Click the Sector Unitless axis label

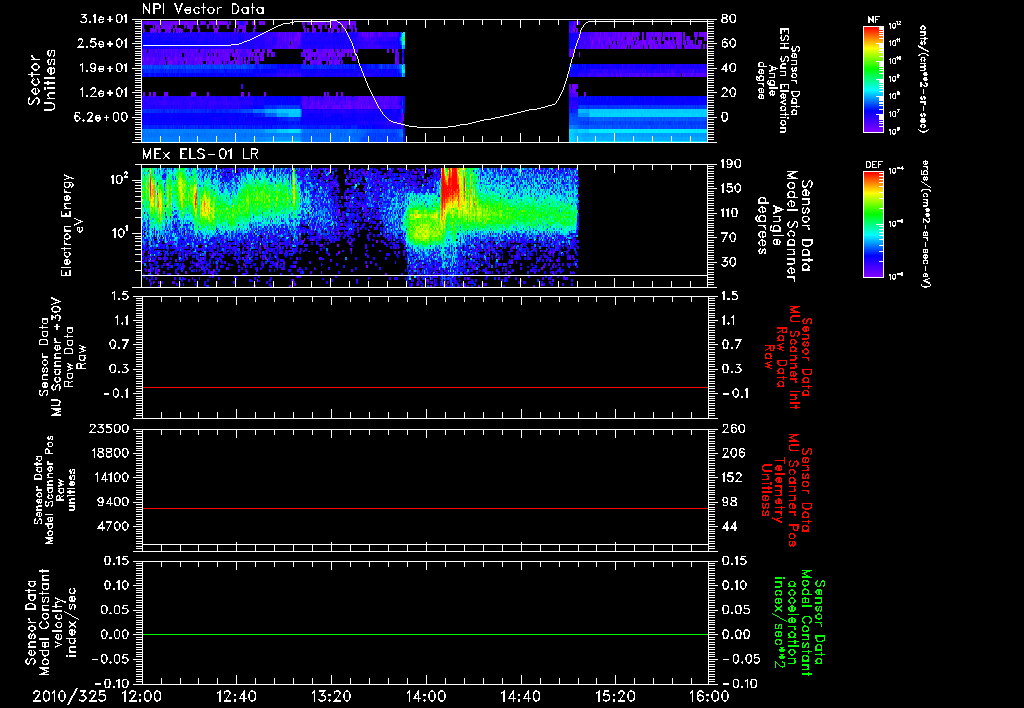(x=42, y=80)
